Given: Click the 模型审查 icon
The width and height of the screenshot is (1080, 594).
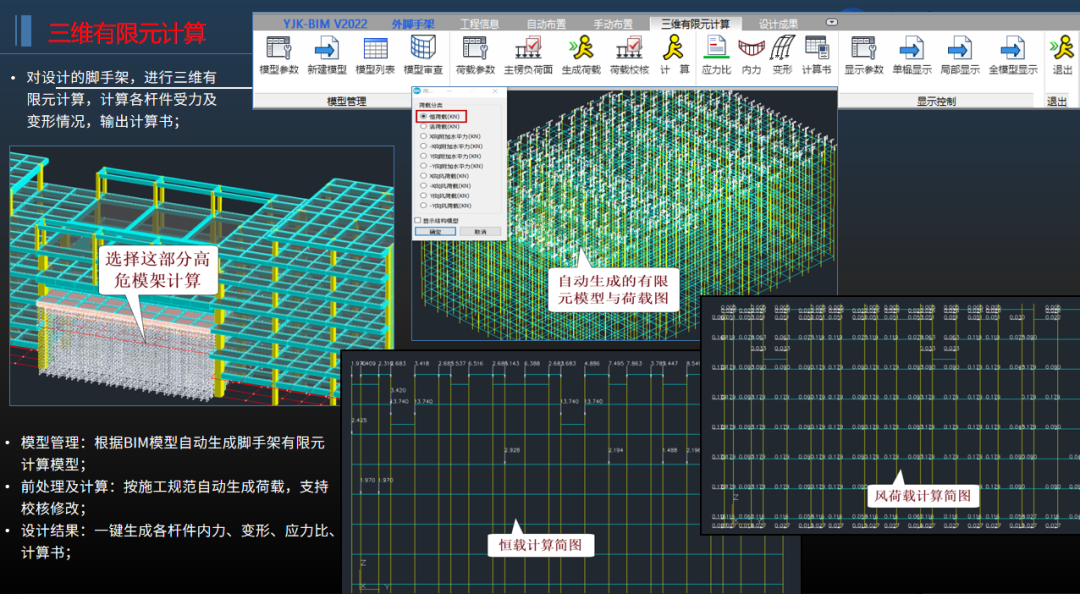Looking at the screenshot, I should pyautogui.click(x=421, y=50).
